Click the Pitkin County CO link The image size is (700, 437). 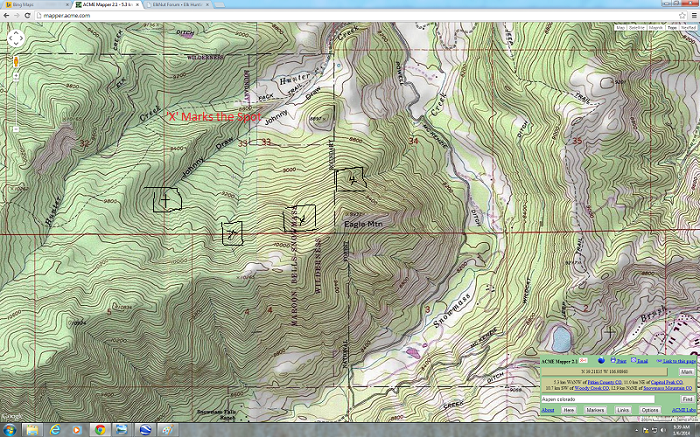coord(604,382)
